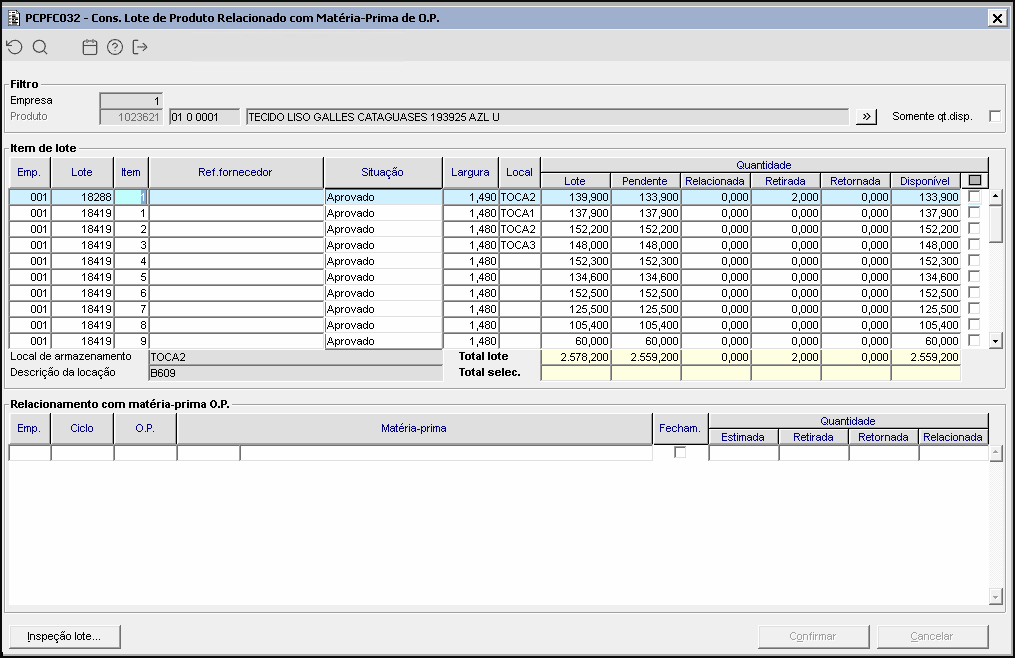The width and height of the screenshot is (1015, 658).
Task: Click lot list scrollbar up arrow
Action: click(995, 197)
